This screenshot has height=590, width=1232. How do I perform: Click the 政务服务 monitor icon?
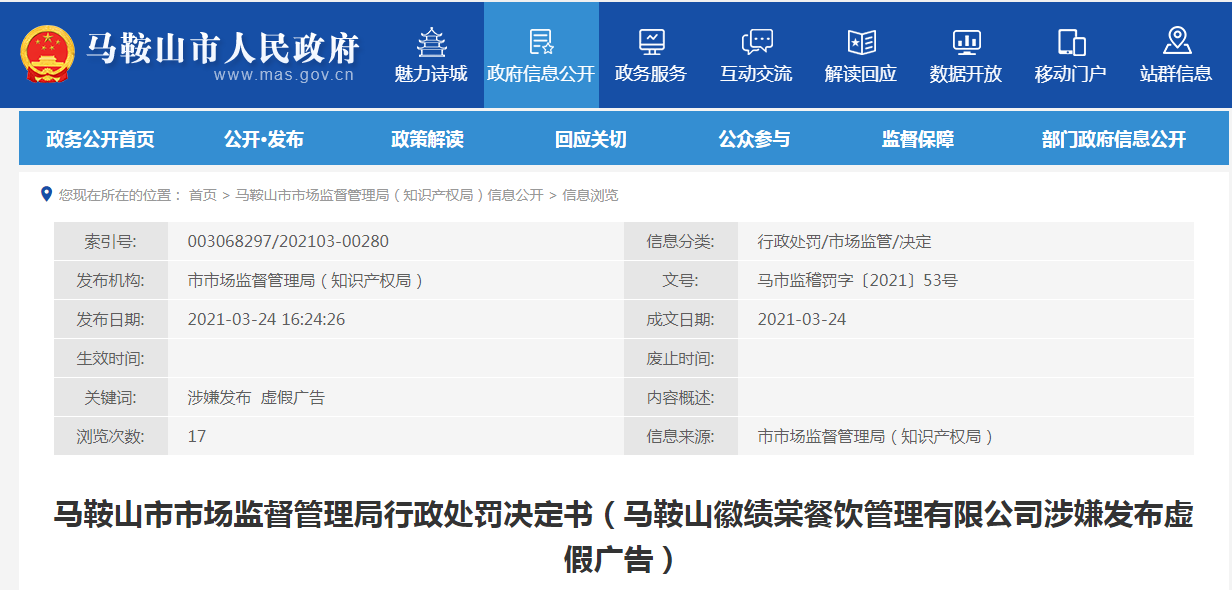[x=651, y=42]
